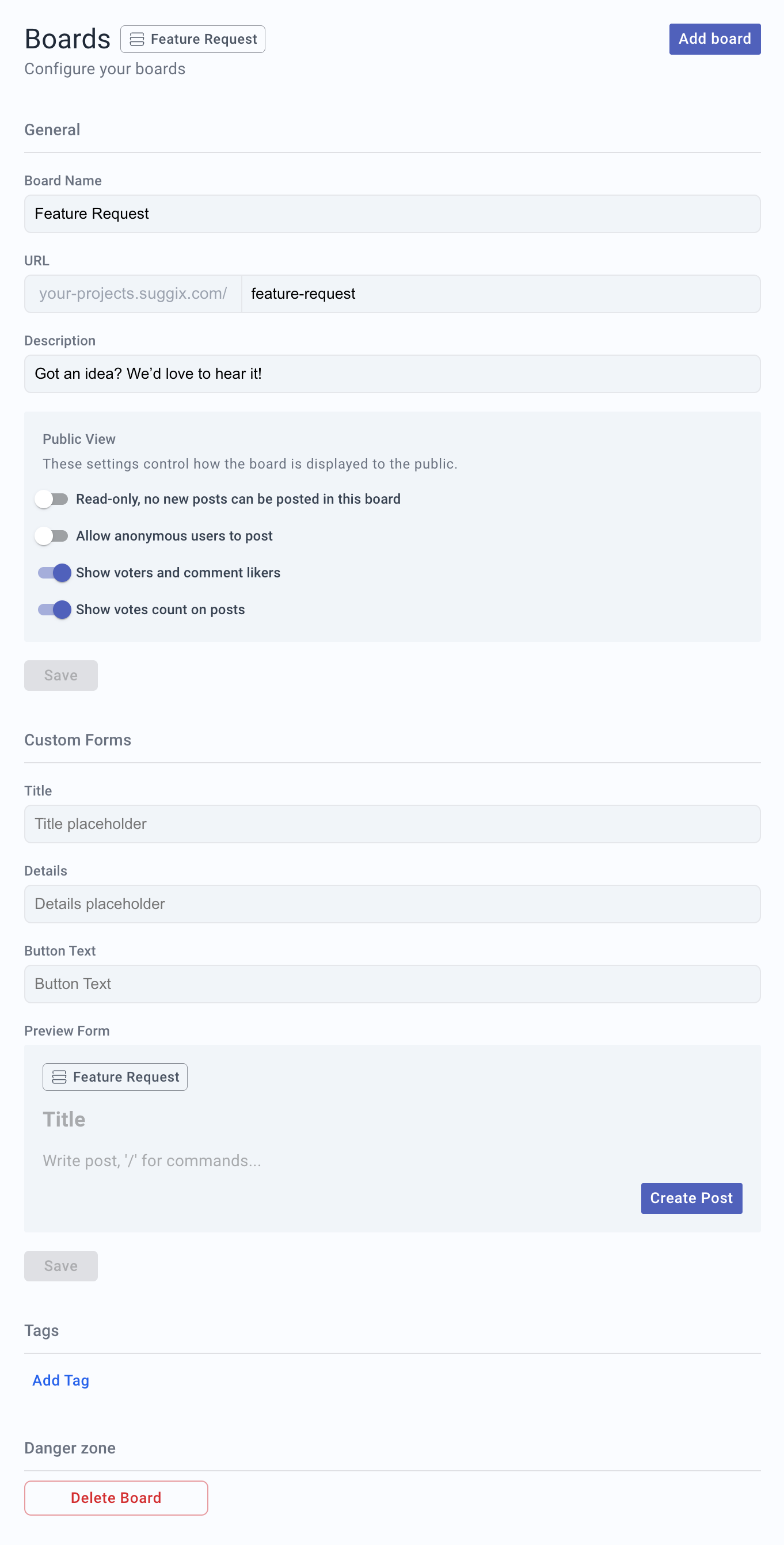The width and height of the screenshot is (784, 1545).
Task: Turn off votes count on posts
Action: [53, 610]
